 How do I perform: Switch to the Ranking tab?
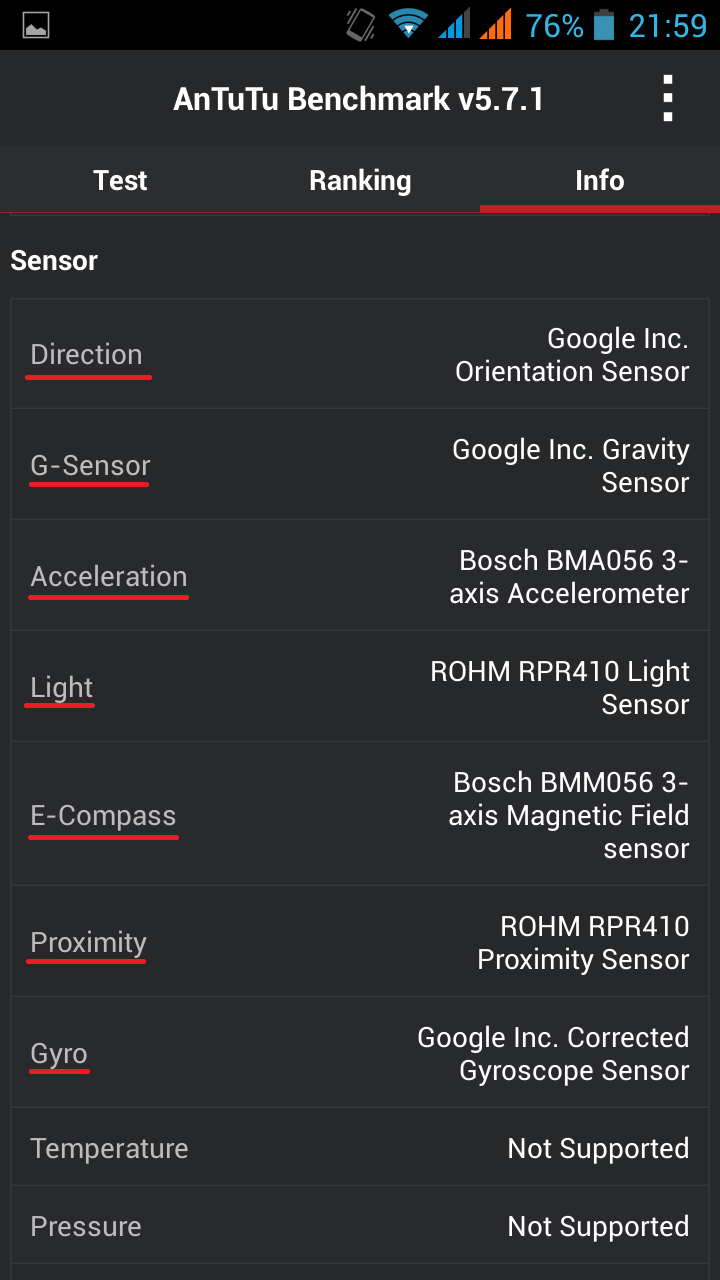(x=360, y=181)
